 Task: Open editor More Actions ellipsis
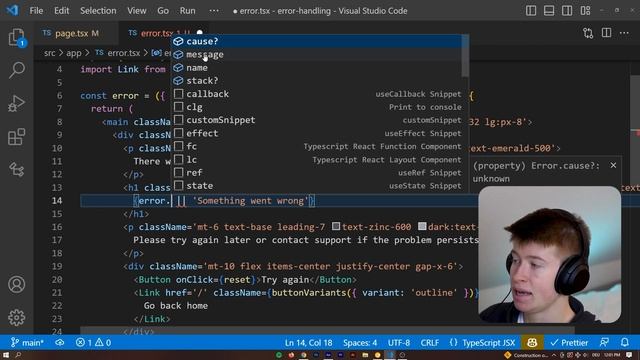click(x=624, y=33)
